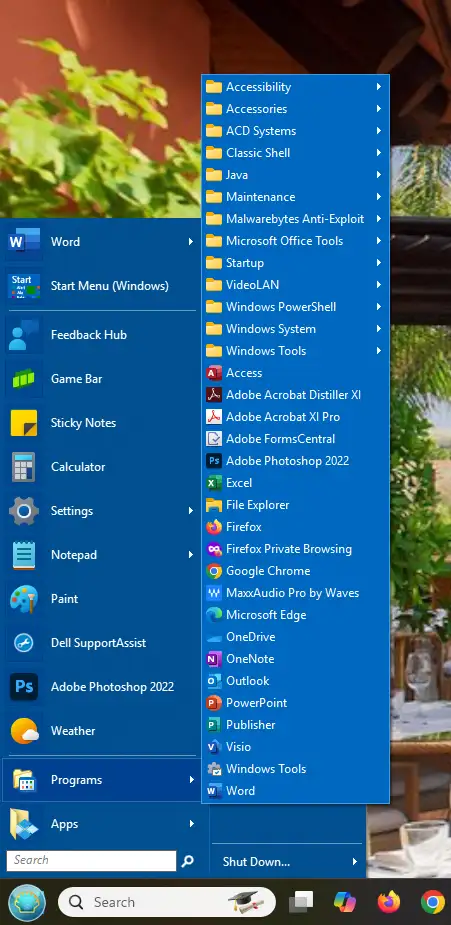
Task: Click the search magnifier icon in start menu
Action: pos(187,861)
